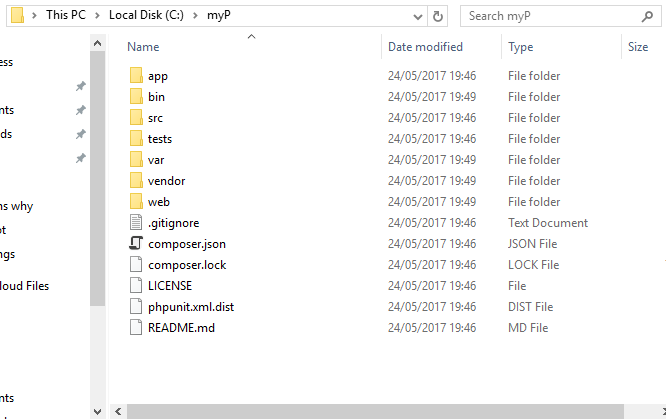
Task: Expand chevron after This PC breadcrumb
Action: click(x=97, y=16)
